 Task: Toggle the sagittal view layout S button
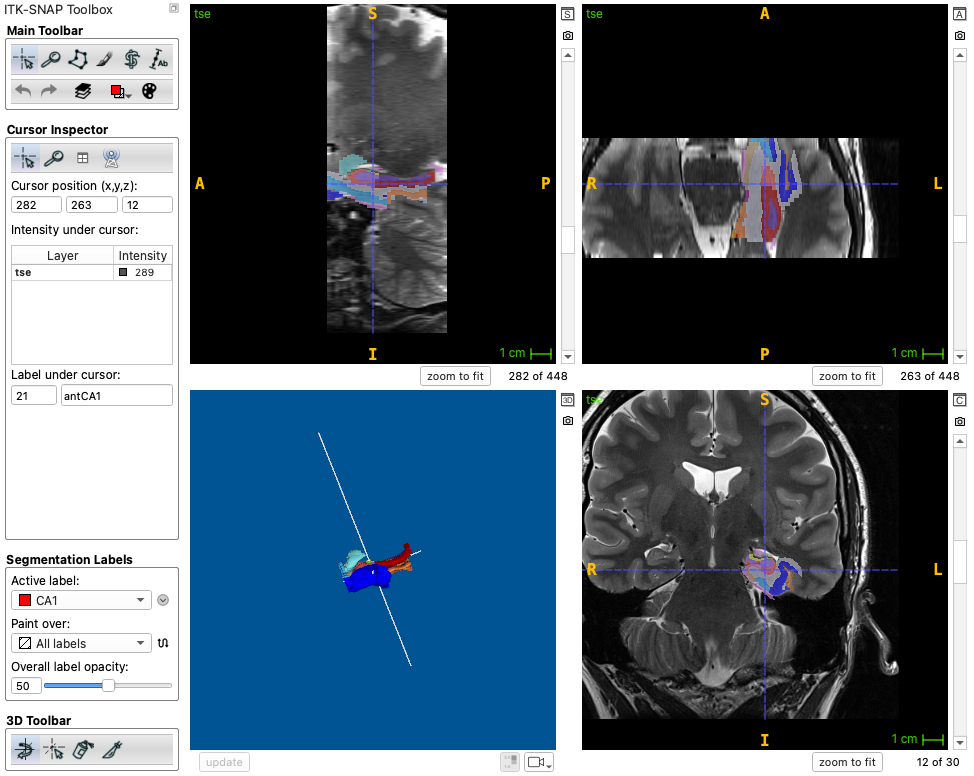click(x=567, y=14)
